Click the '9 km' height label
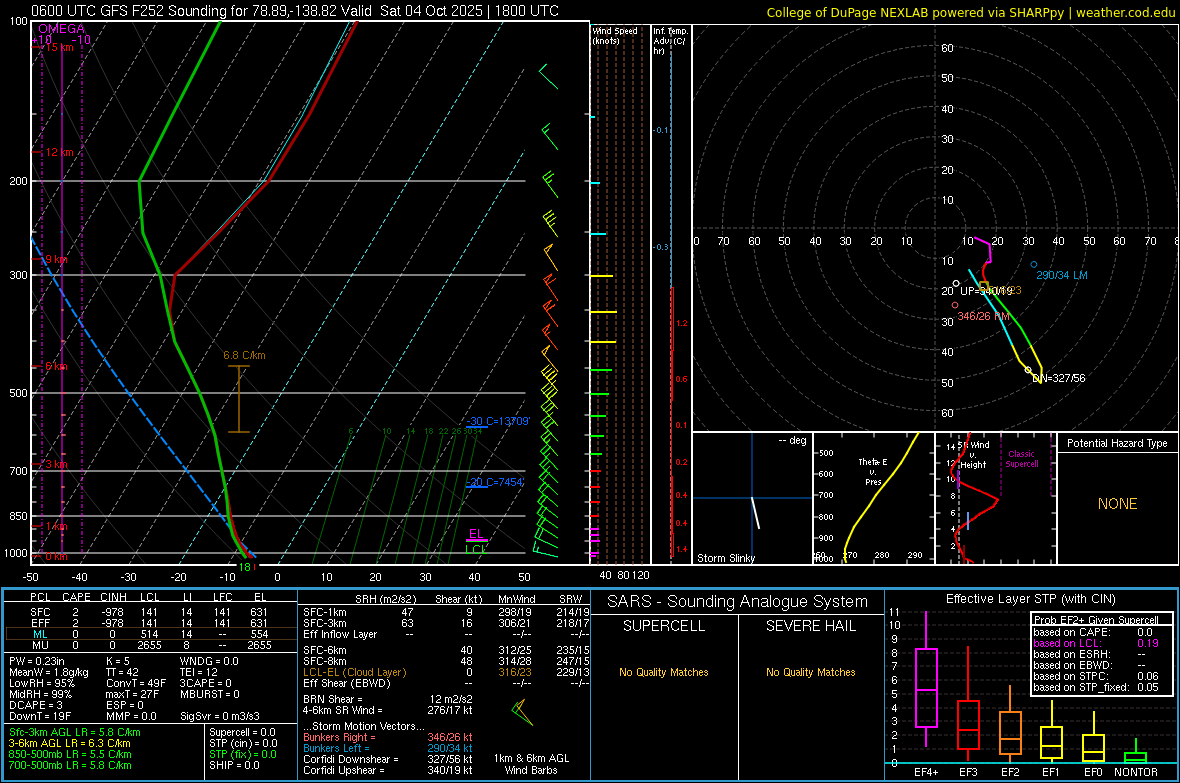 tap(56, 259)
